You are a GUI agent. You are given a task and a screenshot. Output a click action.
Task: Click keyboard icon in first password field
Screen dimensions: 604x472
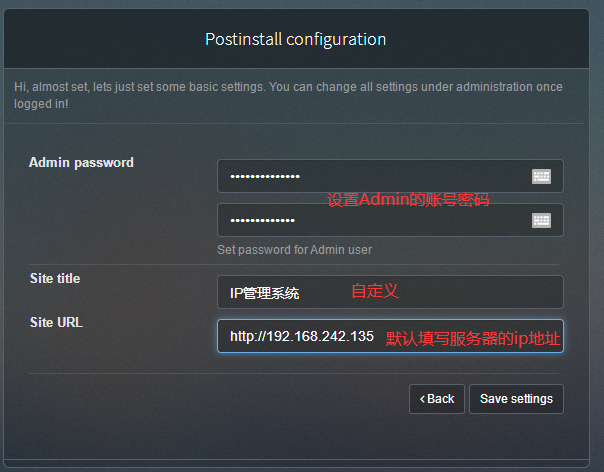click(541, 176)
